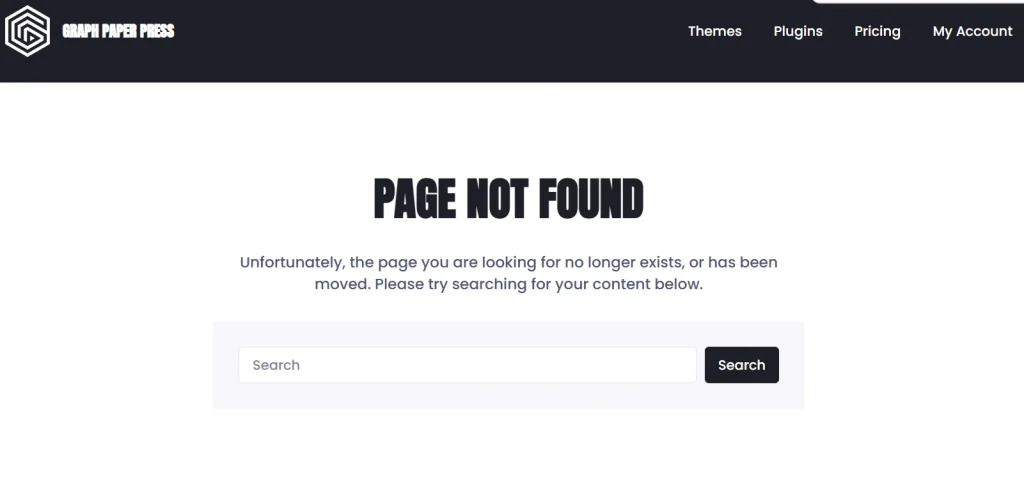This screenshot has width=1024, height=483.
Task: Click the gray search form panel's left padding
Action: pos(225,365)
